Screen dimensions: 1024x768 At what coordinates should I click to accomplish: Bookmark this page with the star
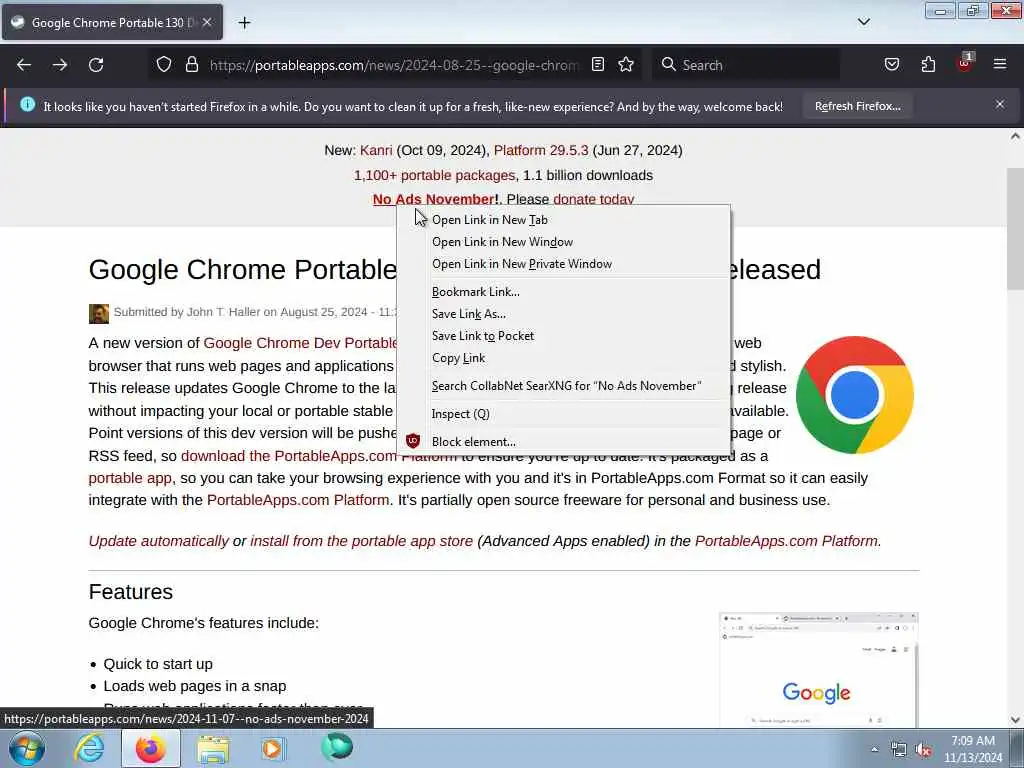[626, 64]
